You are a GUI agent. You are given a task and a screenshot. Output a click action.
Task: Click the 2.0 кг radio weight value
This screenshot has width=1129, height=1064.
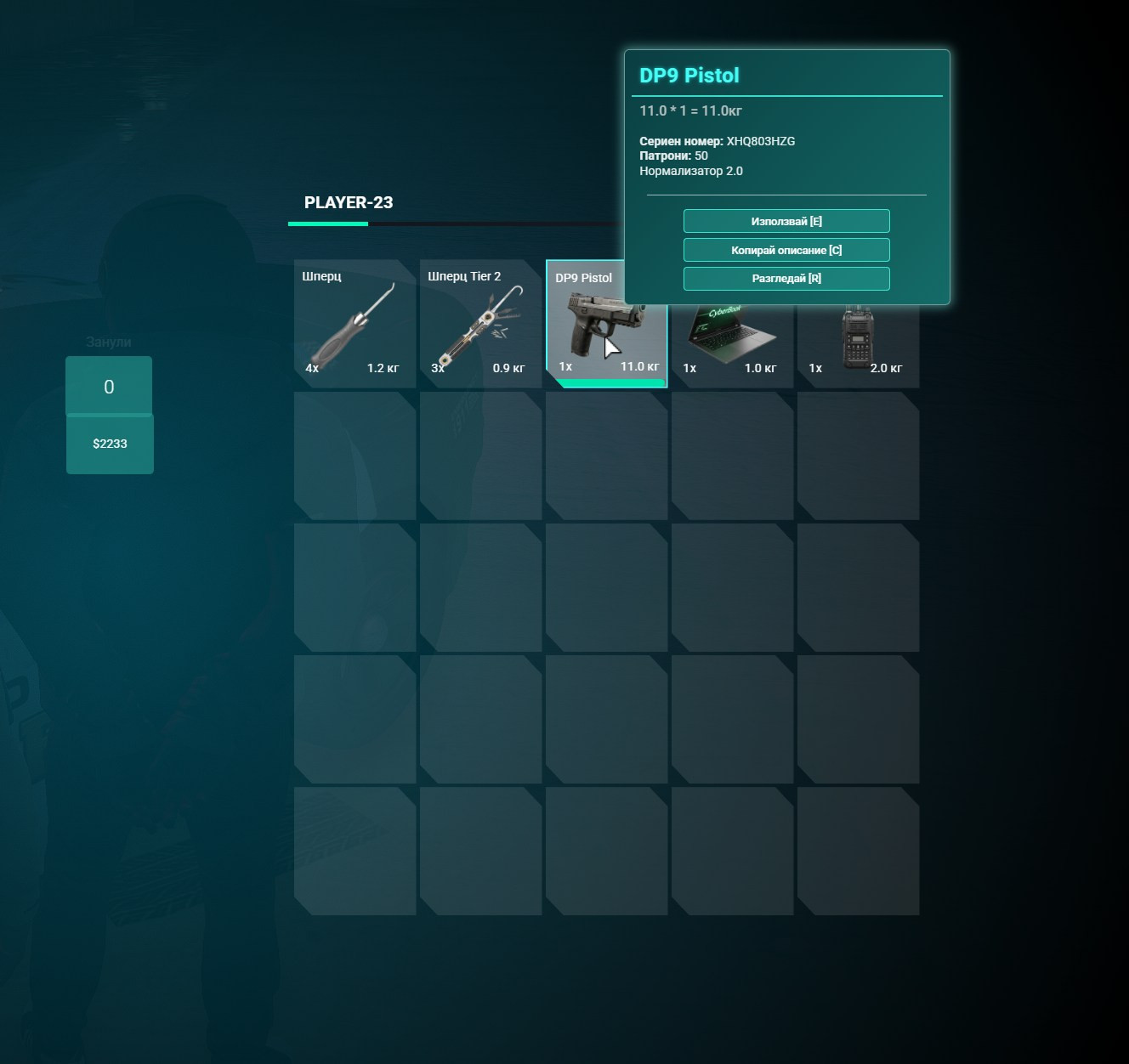[x=887, y=368]
